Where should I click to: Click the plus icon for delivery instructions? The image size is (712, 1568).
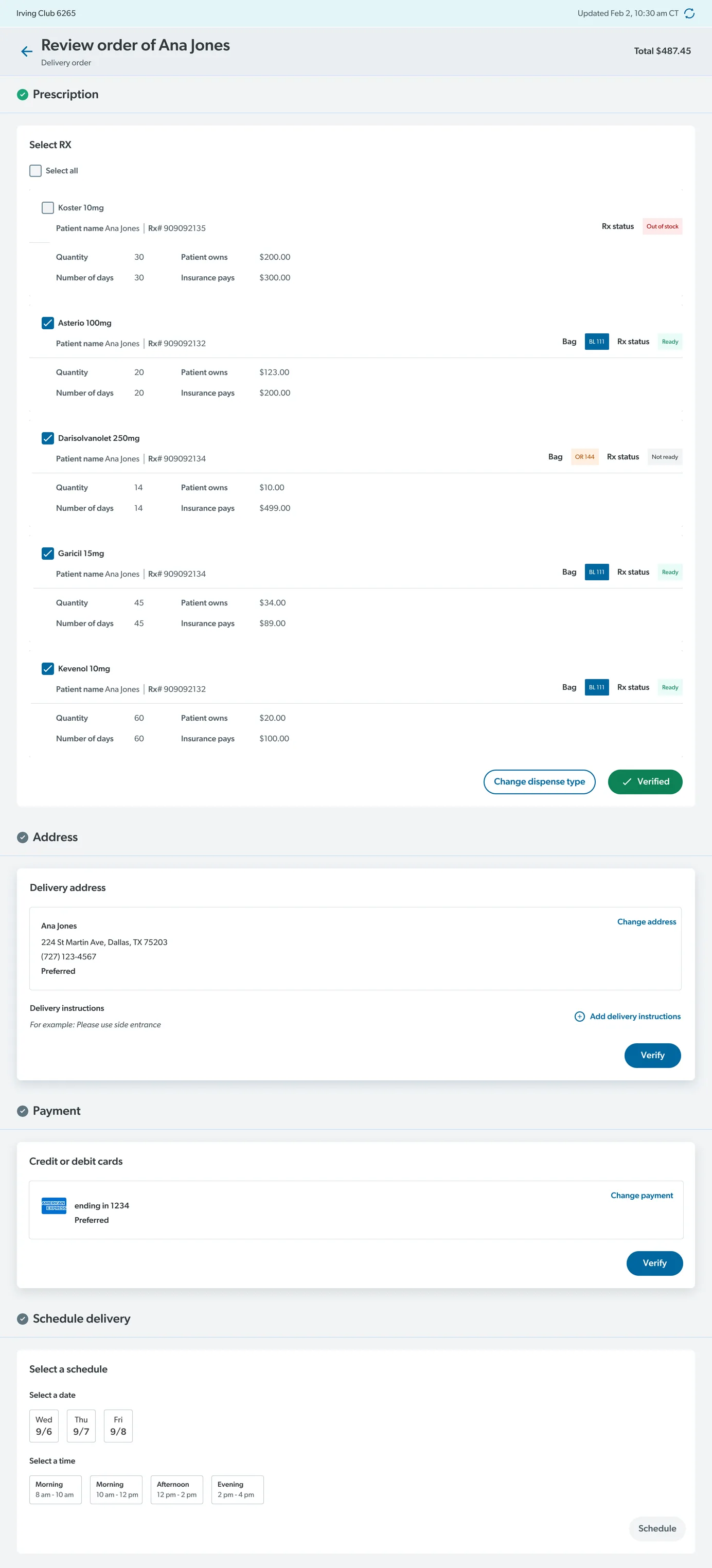(x=579, y=1017)
